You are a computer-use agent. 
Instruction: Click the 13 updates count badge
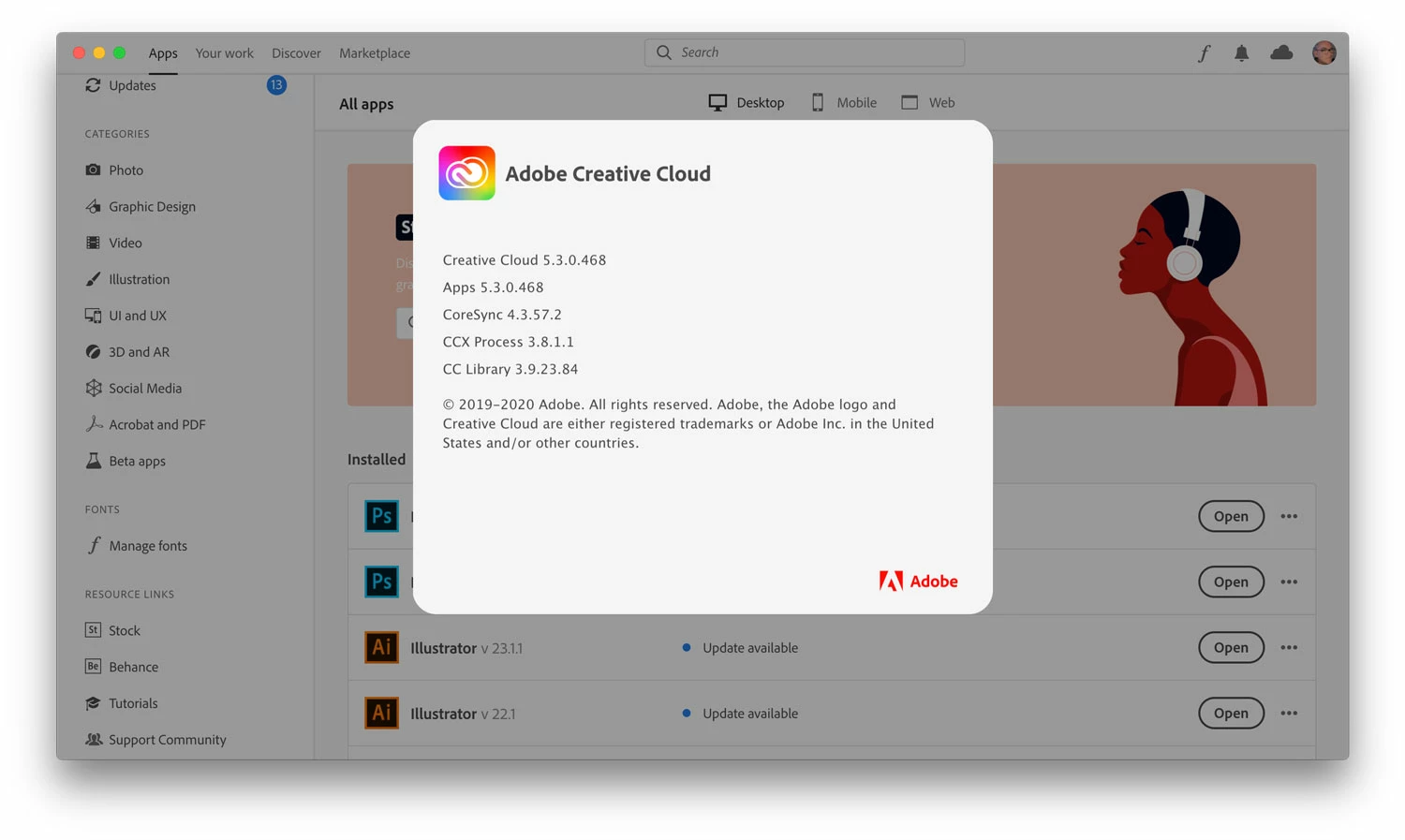click(x=276, y=85)
